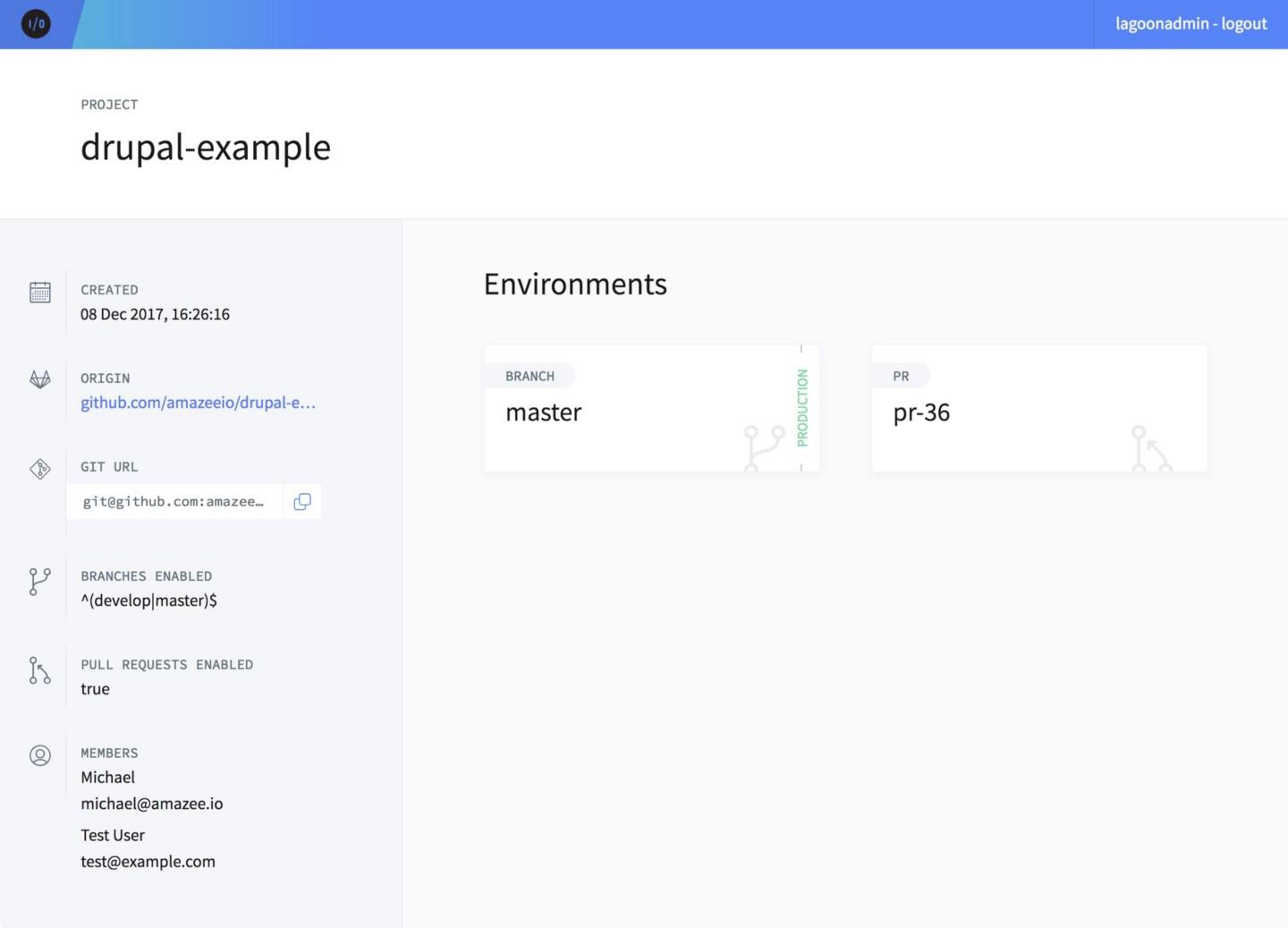This screenshot has width=1288, height=928.
Task: Click logout in the top right
Action: (x=1245, y=23)
